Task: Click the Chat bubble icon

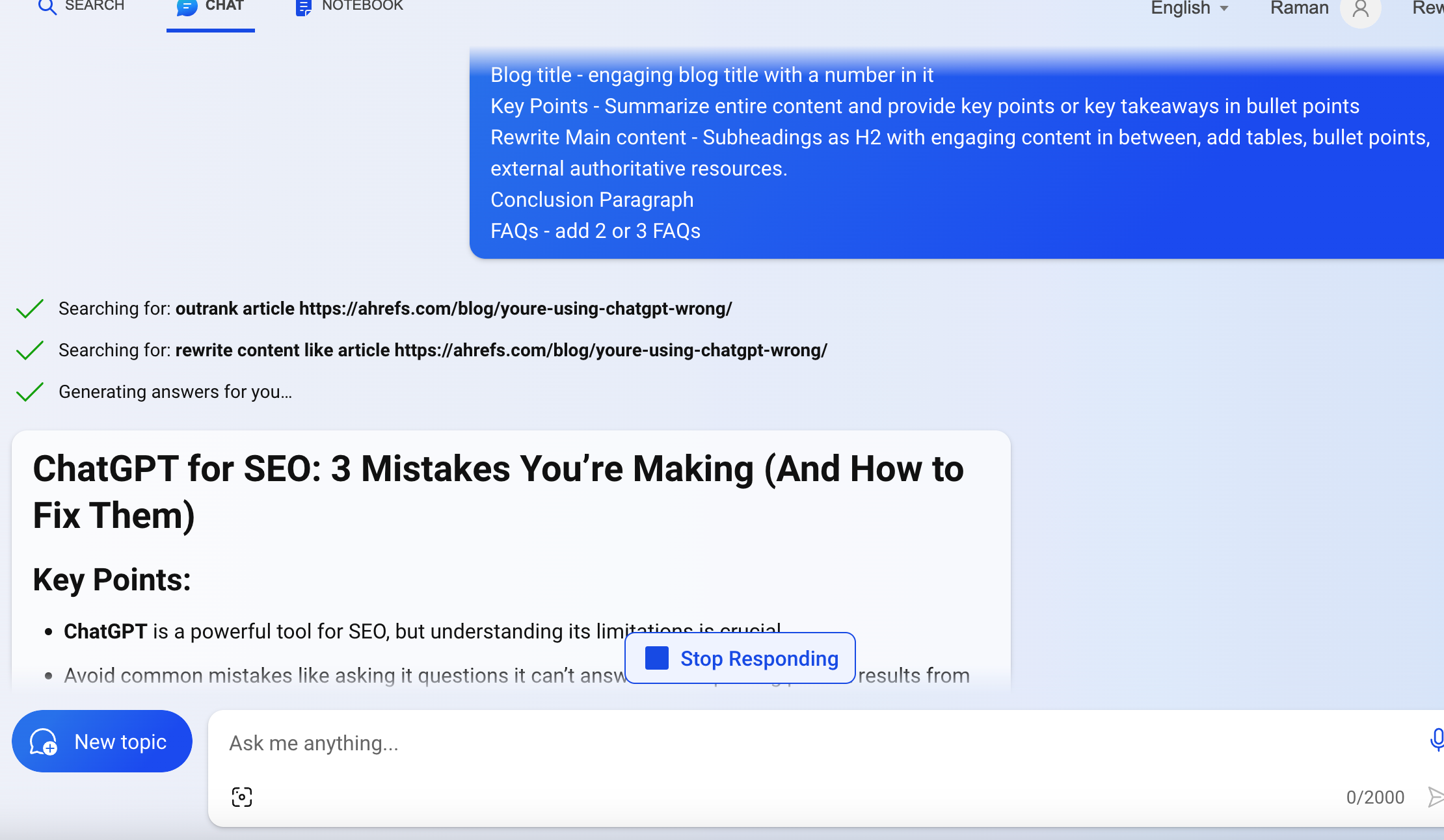Action: 187,7
